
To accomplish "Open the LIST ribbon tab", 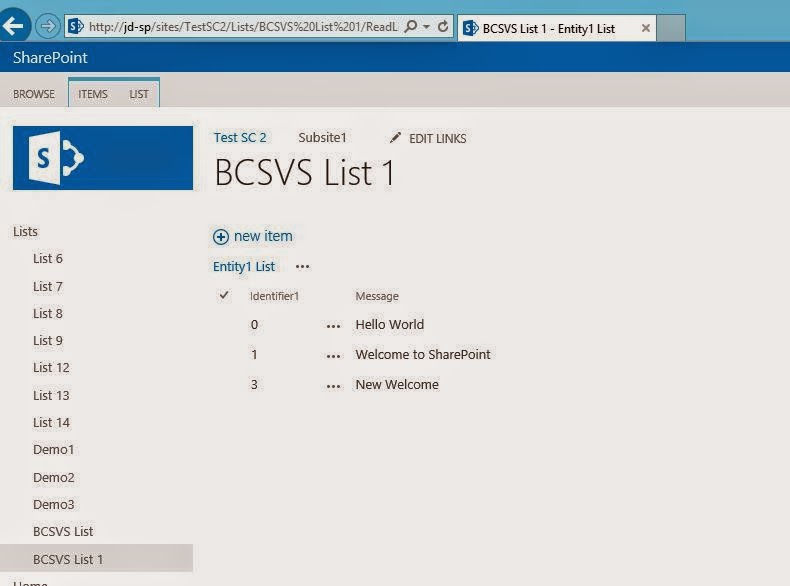I will 139,94.
